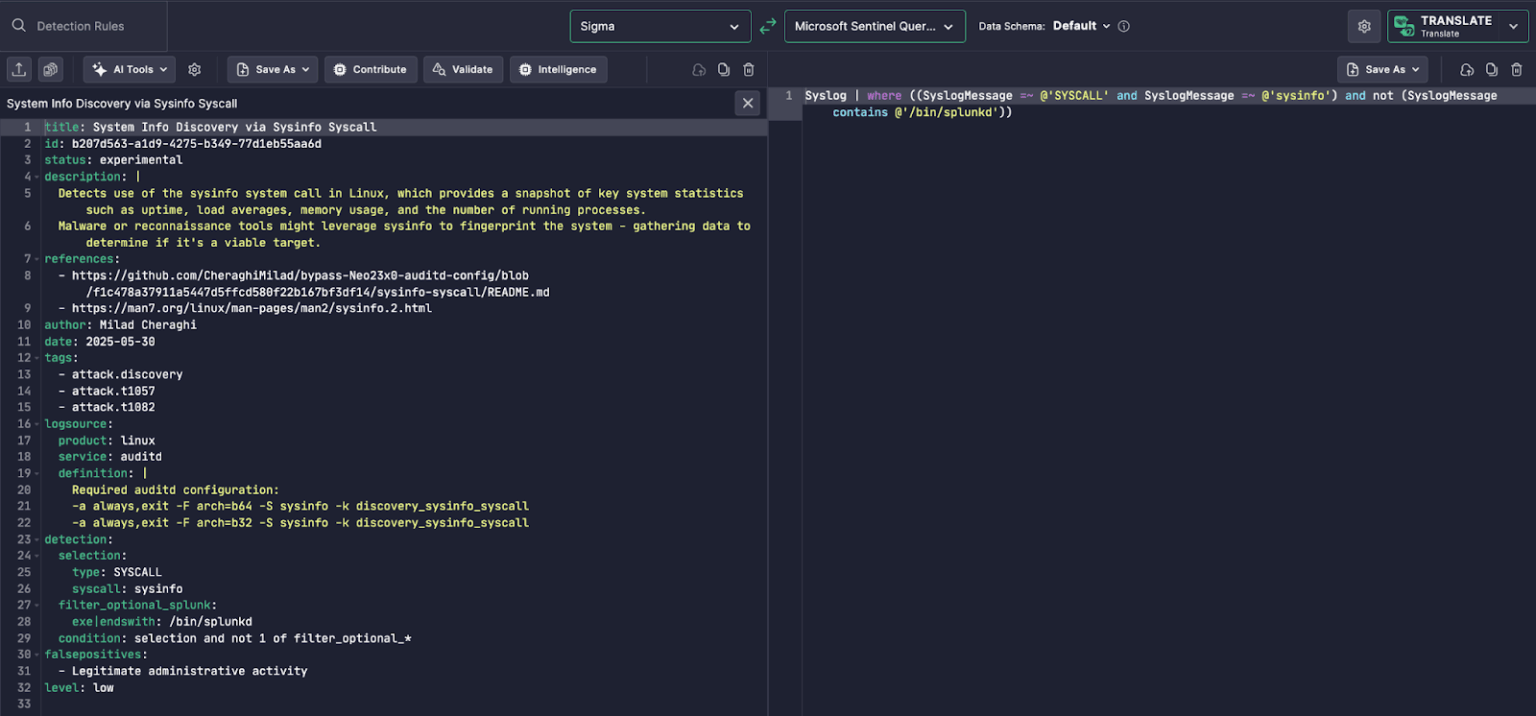Expand the AI Tools menu
This screenshot has width=1536, height=716.
pos(128,69)
